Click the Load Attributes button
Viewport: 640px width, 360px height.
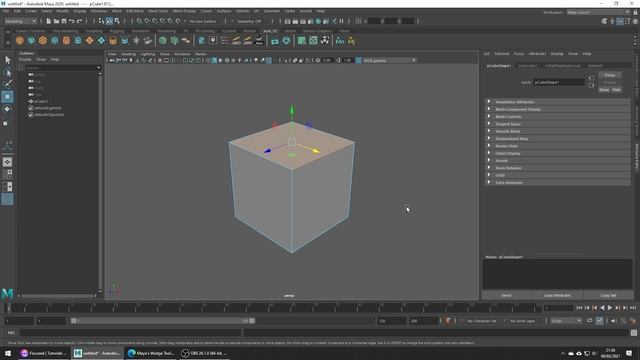pyautogui.click(x=557, y=295)
